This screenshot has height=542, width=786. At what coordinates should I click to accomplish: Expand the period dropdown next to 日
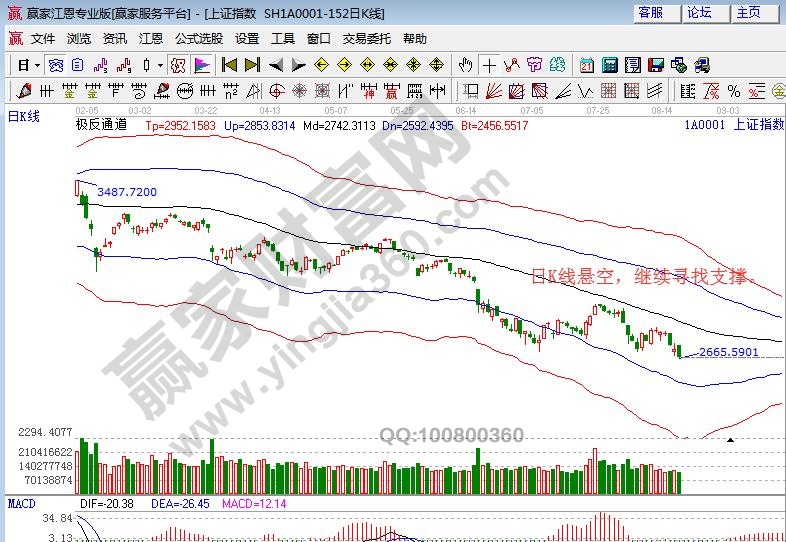click(x=37, y=65)
